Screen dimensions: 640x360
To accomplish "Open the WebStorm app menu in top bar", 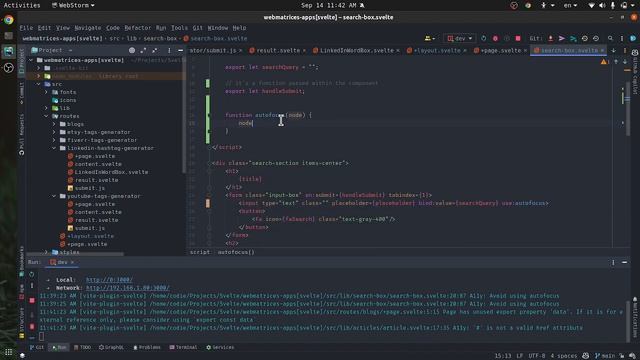I will pyautogui.click(x=73, y=5).
